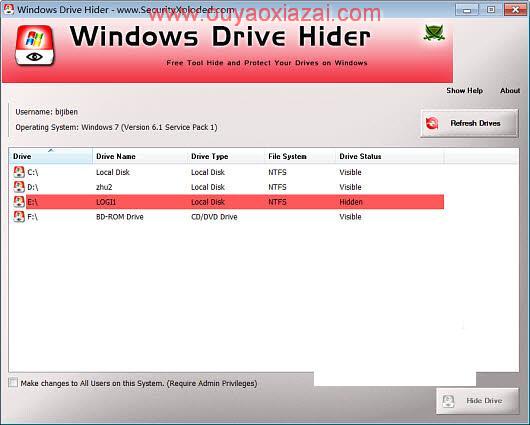
Task: Click NTFS in the D:\ row
Action: (277, 187)
